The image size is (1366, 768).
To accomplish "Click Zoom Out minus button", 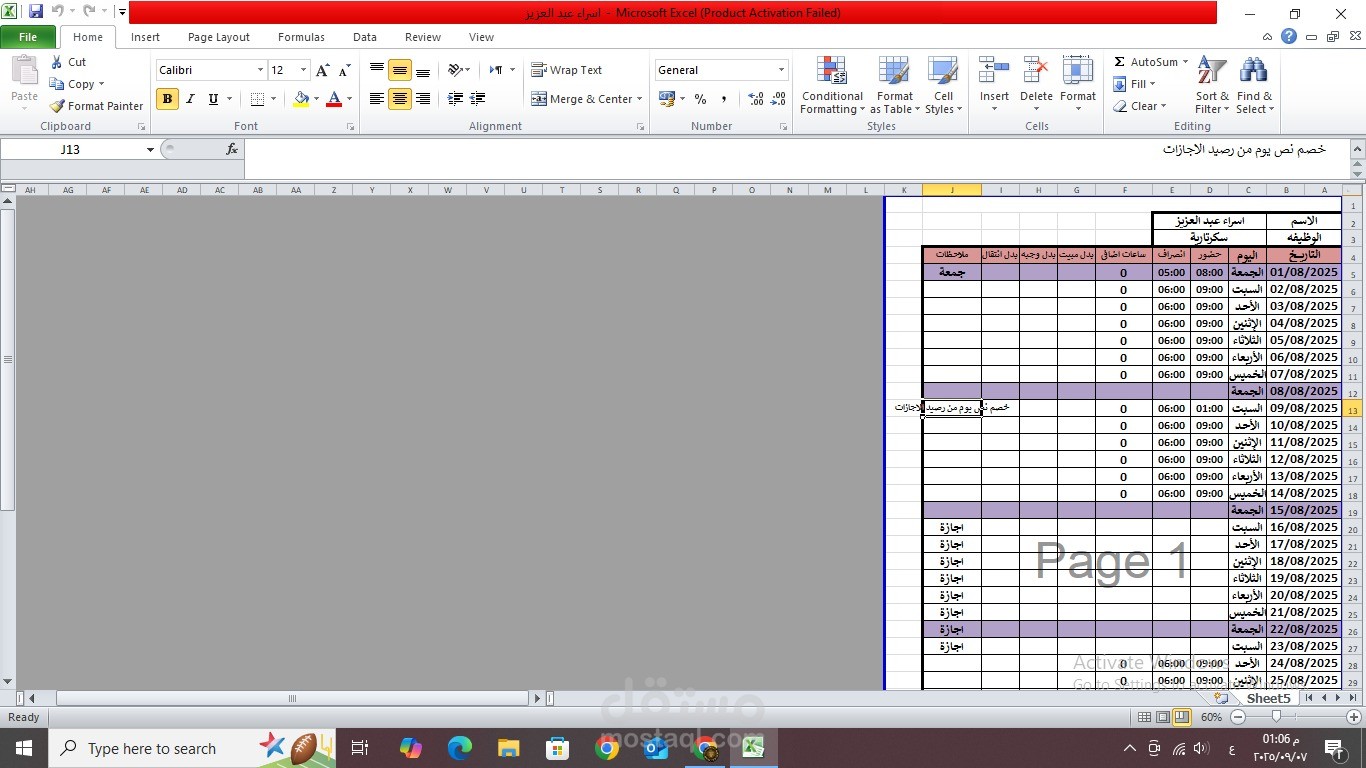I will pos(1238,717).
